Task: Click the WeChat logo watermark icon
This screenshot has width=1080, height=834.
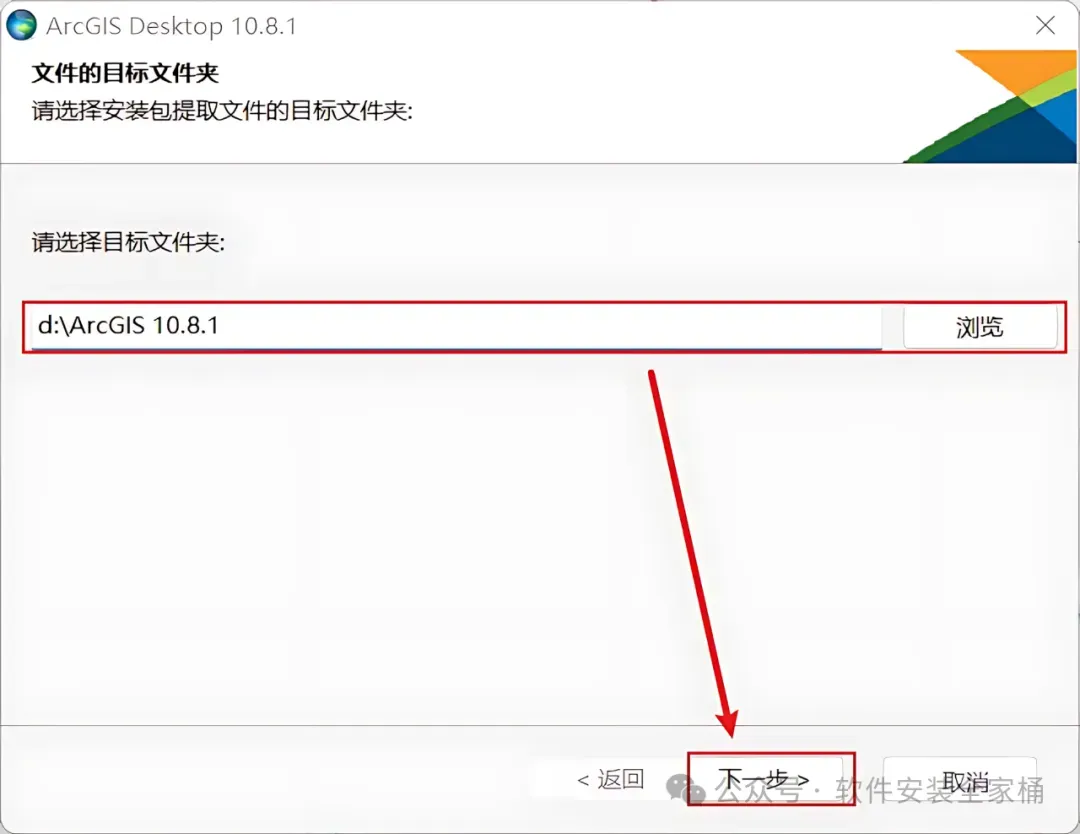Action: (x=686, y=789)
